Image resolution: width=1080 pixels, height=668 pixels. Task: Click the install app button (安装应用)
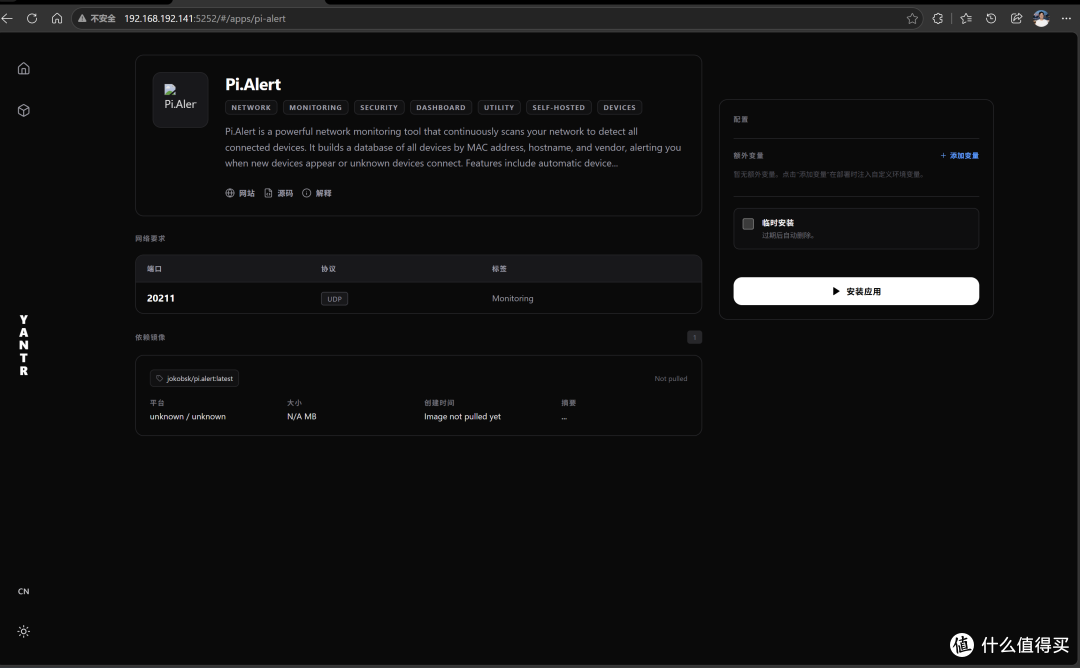pyautogui.click(x=855, y=291)
